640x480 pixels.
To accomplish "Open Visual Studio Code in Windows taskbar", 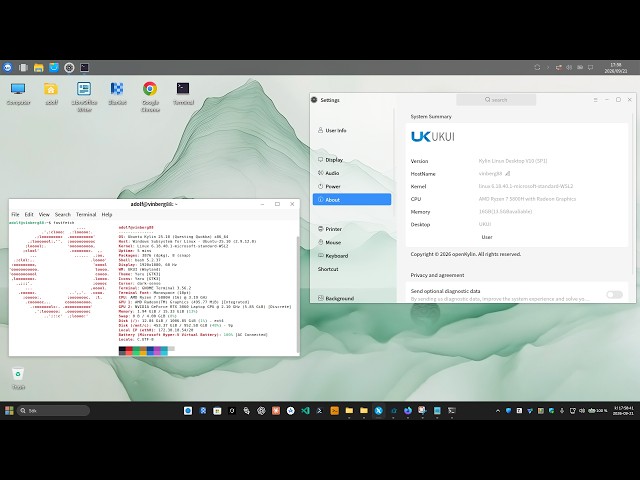I will [305, 411].
